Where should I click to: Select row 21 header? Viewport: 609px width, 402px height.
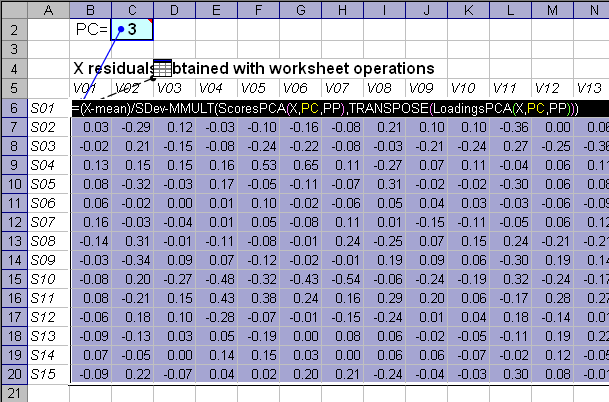[x=14, y=393]
